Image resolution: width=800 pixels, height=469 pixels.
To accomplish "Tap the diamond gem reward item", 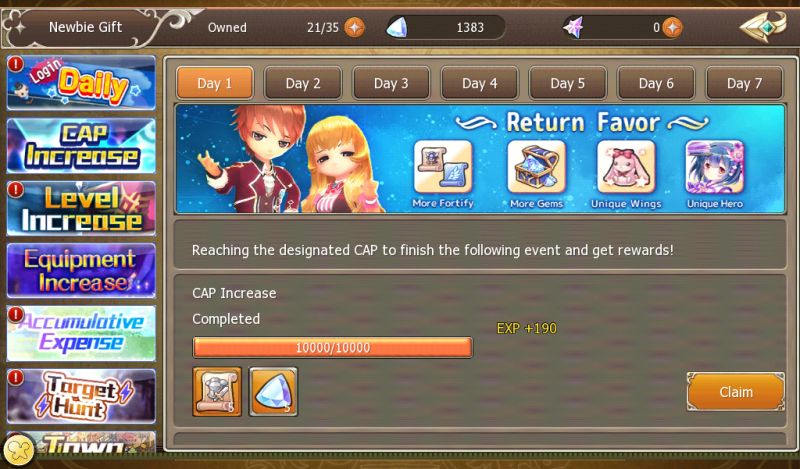I will [x=273, y=391].
